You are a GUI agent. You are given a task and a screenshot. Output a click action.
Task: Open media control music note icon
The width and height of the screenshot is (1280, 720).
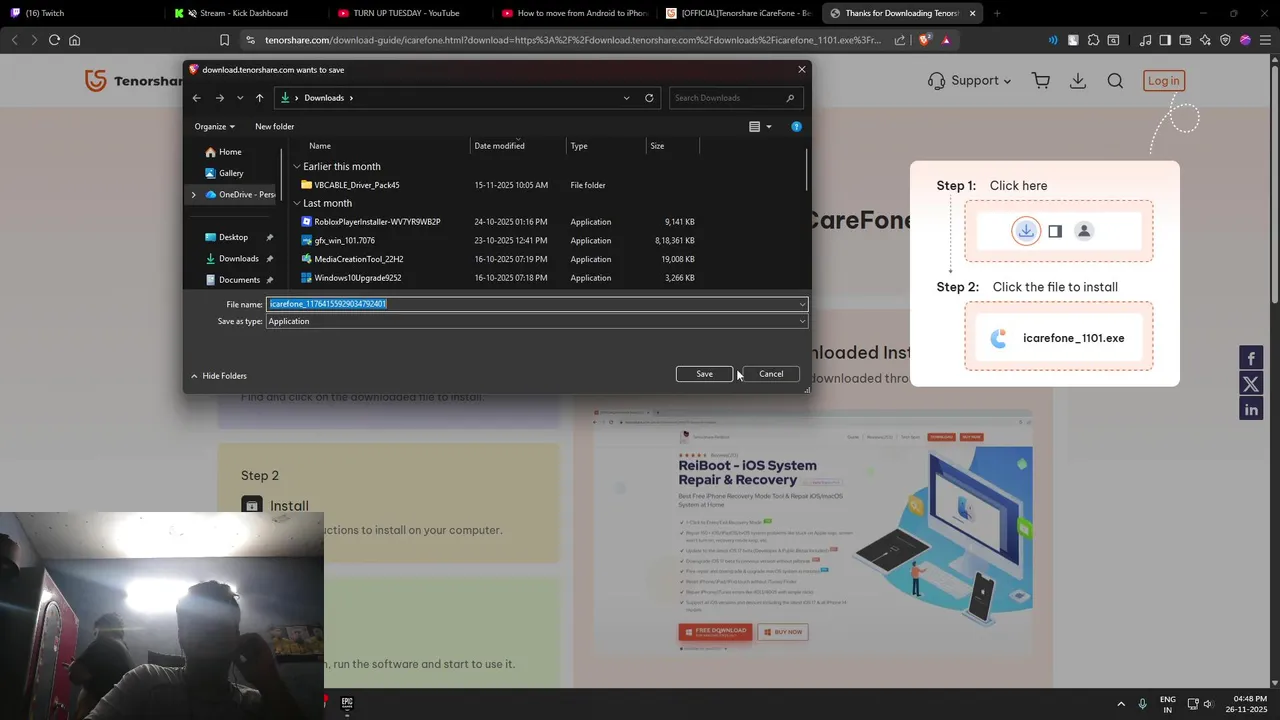1144,40
